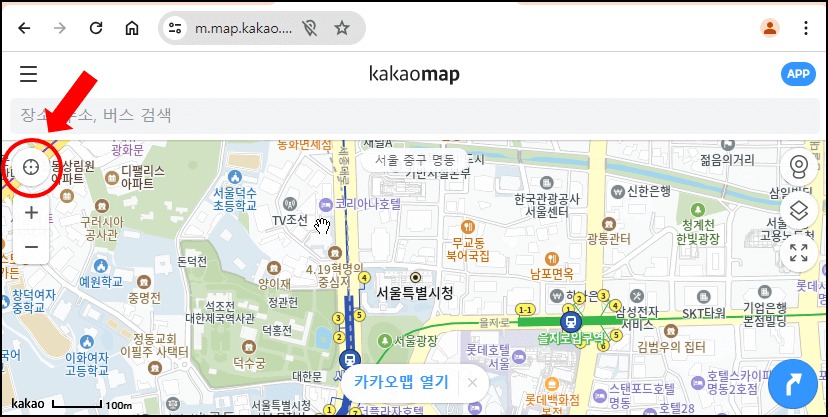Open the roadview camera button
The image size is (828, 417).
point(798,167)
